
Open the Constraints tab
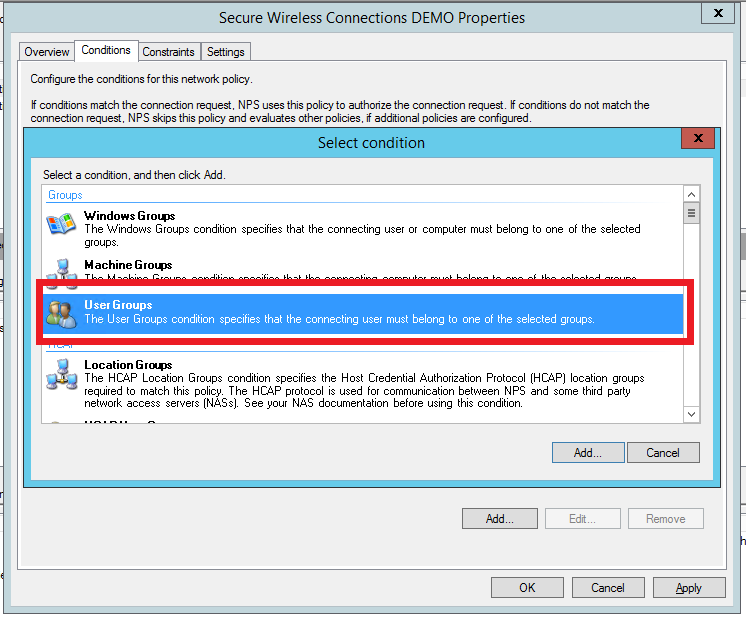(168, 52)
